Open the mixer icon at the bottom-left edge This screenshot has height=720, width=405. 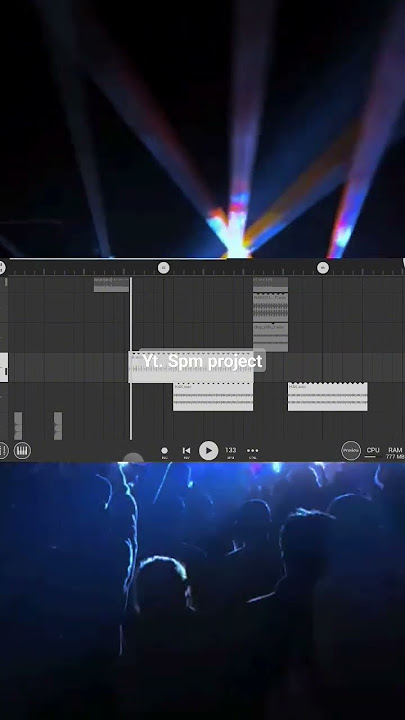click(x=3, y=450)
